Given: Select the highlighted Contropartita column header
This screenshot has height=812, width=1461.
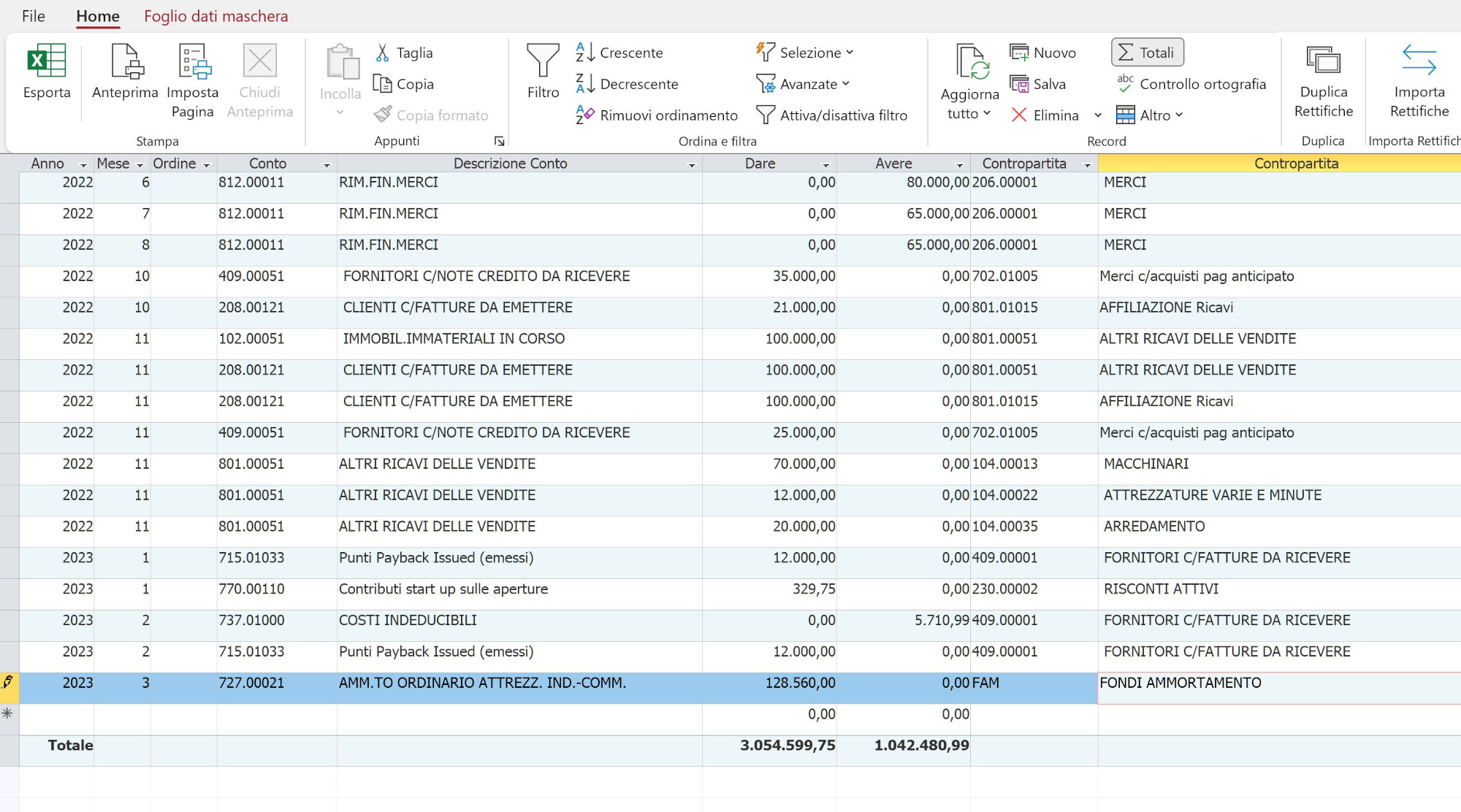Looking at the screenshot, I should pos(1279,164).
